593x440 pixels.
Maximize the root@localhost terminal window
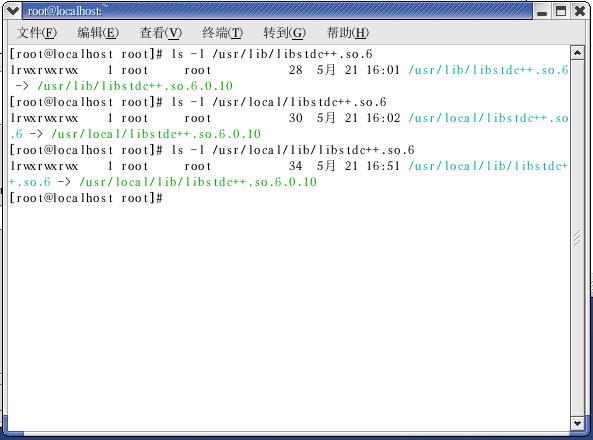561,11
